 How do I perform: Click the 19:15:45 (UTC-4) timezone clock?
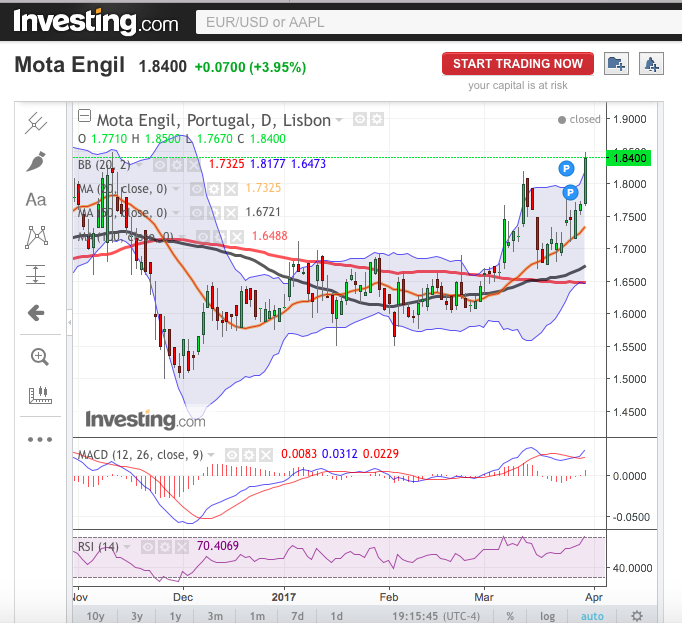click(436, 616)
